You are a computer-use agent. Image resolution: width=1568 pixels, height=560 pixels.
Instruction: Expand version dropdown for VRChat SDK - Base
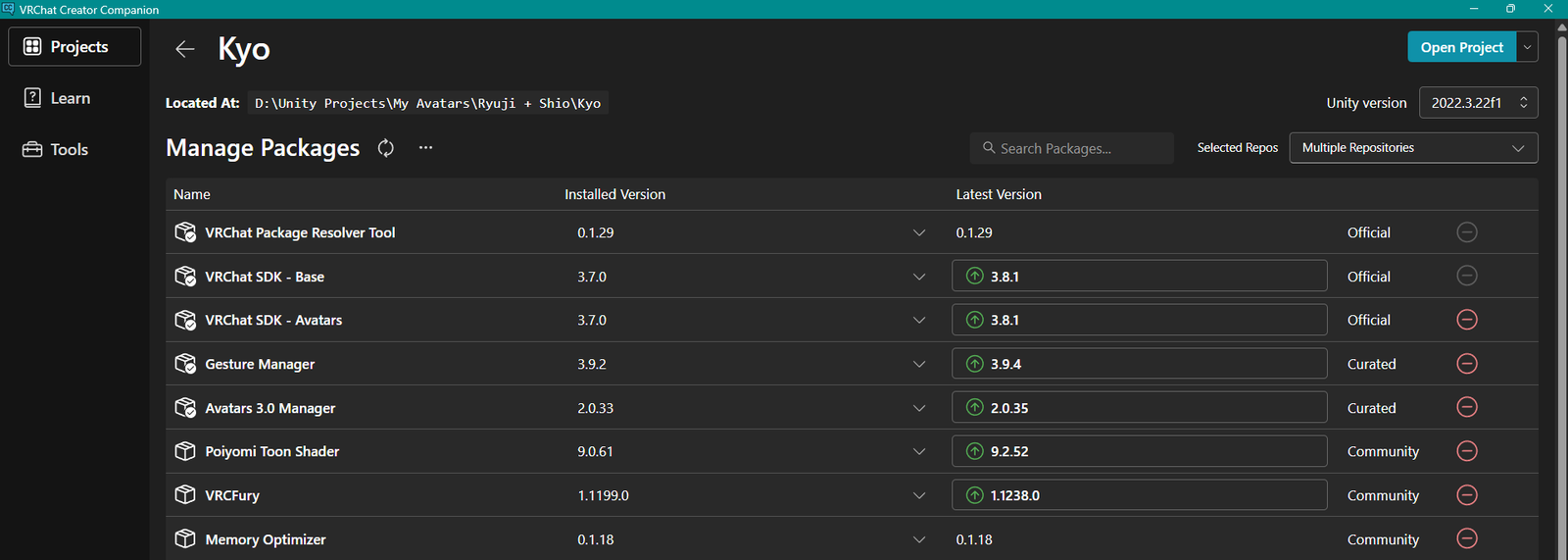pos(919,277)
